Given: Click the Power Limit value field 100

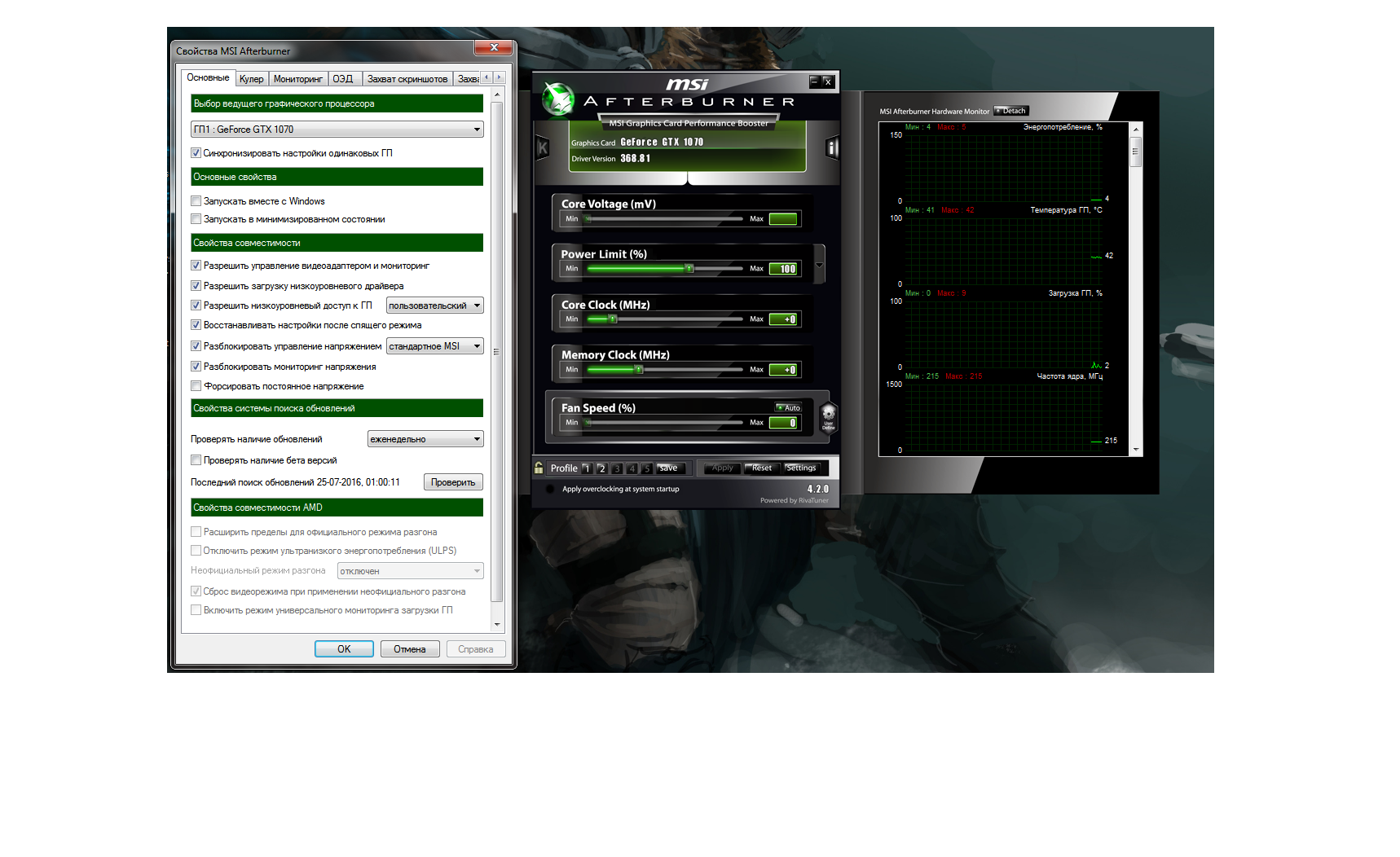Looking at the screenshot, I should (x=783, y=269).
